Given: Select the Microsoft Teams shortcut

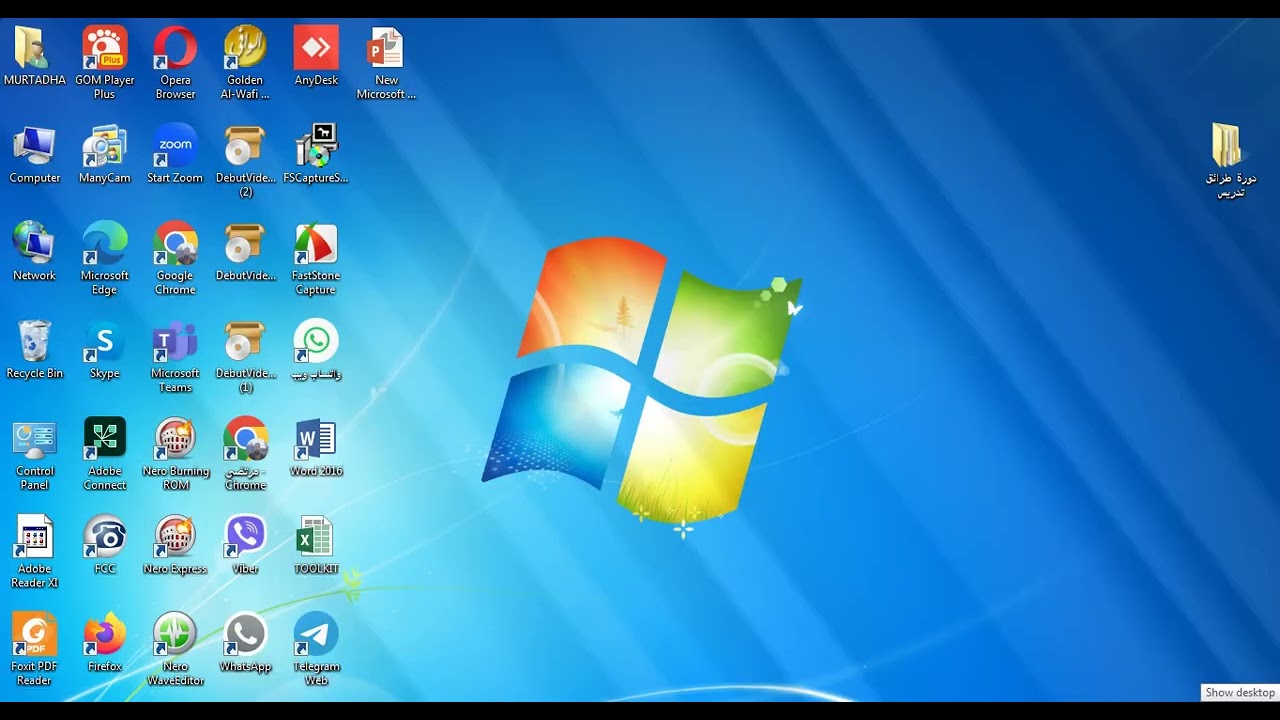Looking at the screenshot, I should point(175,342).
